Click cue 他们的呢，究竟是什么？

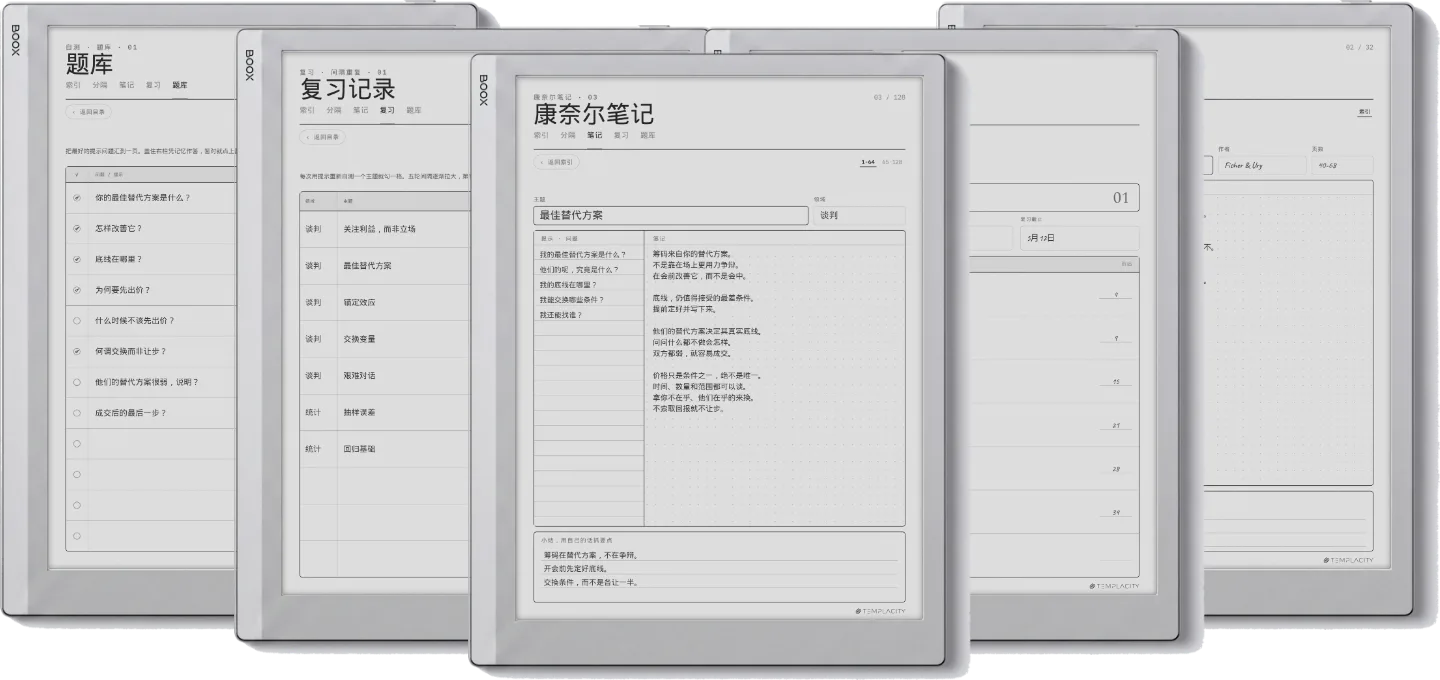579,269
